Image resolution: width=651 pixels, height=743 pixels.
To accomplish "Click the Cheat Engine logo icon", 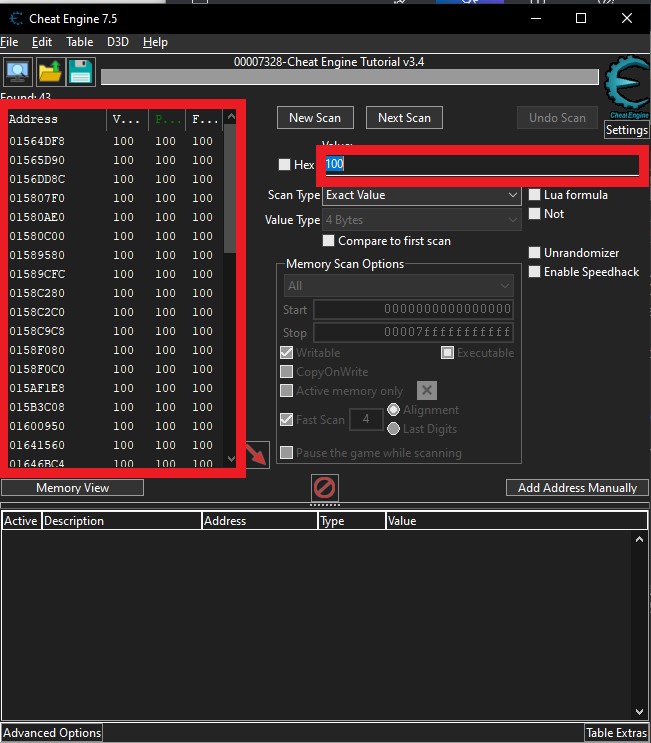I will click(627, 89).
